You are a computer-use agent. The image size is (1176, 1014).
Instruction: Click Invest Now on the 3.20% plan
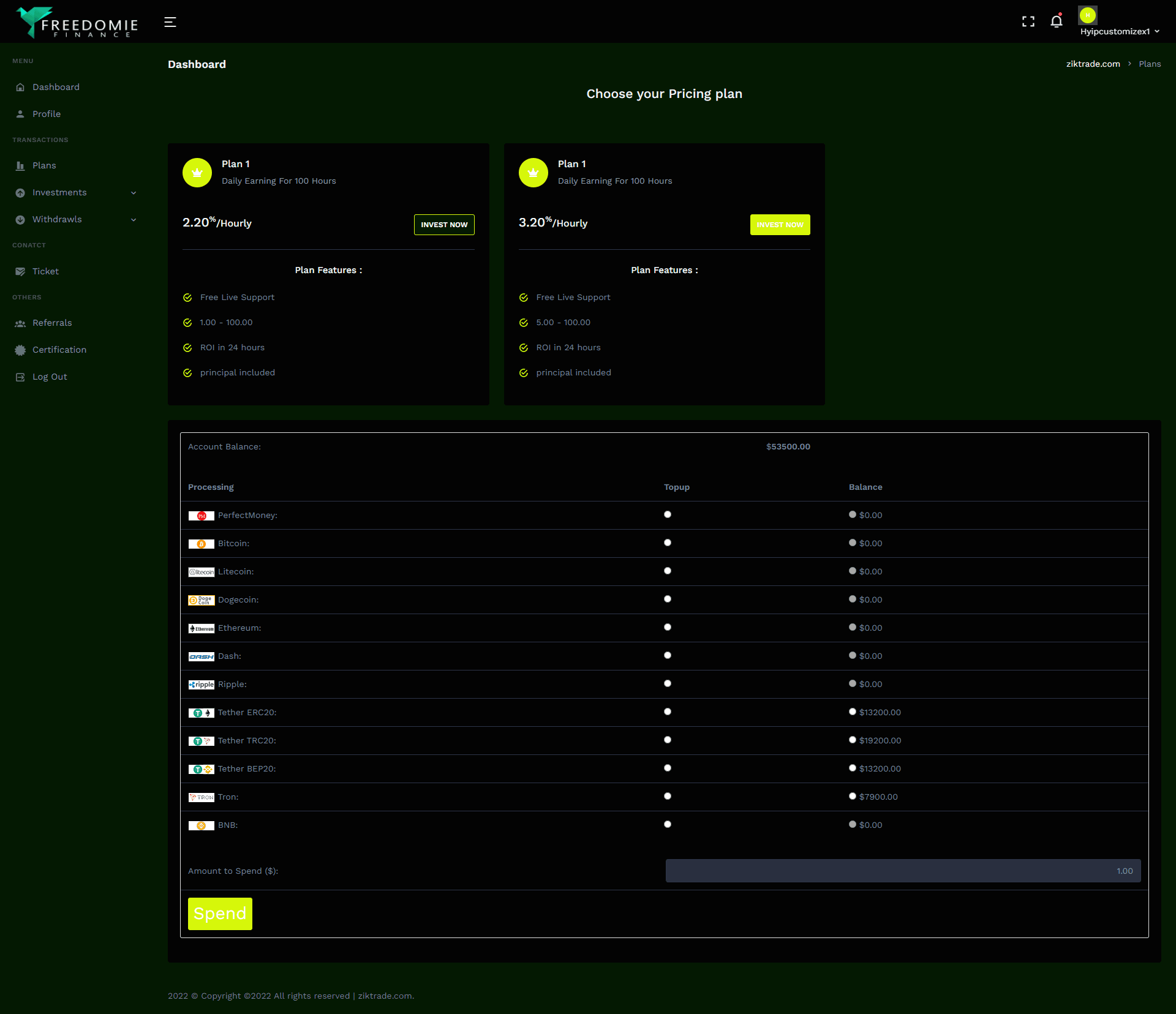(780, 225)
